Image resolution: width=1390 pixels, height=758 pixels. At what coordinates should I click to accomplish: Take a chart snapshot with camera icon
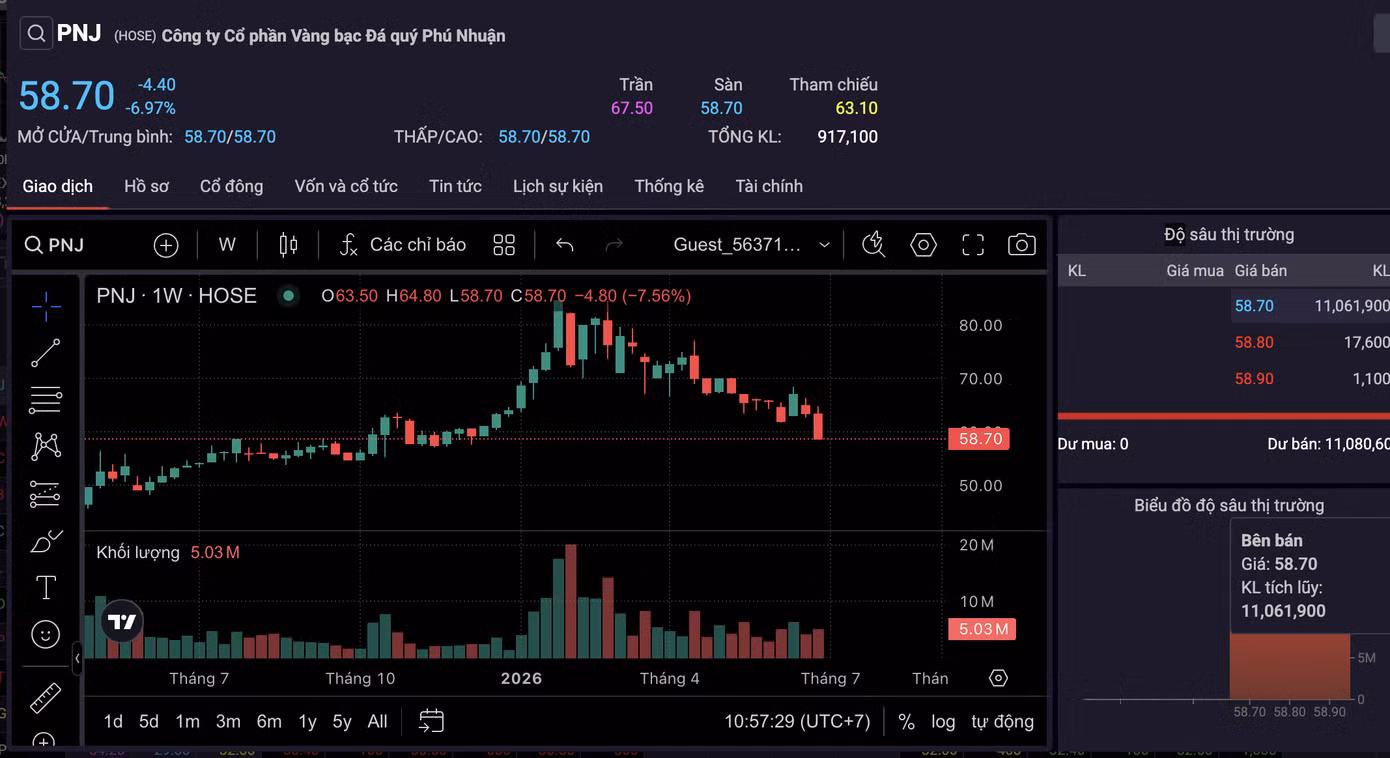[1021, 245]
